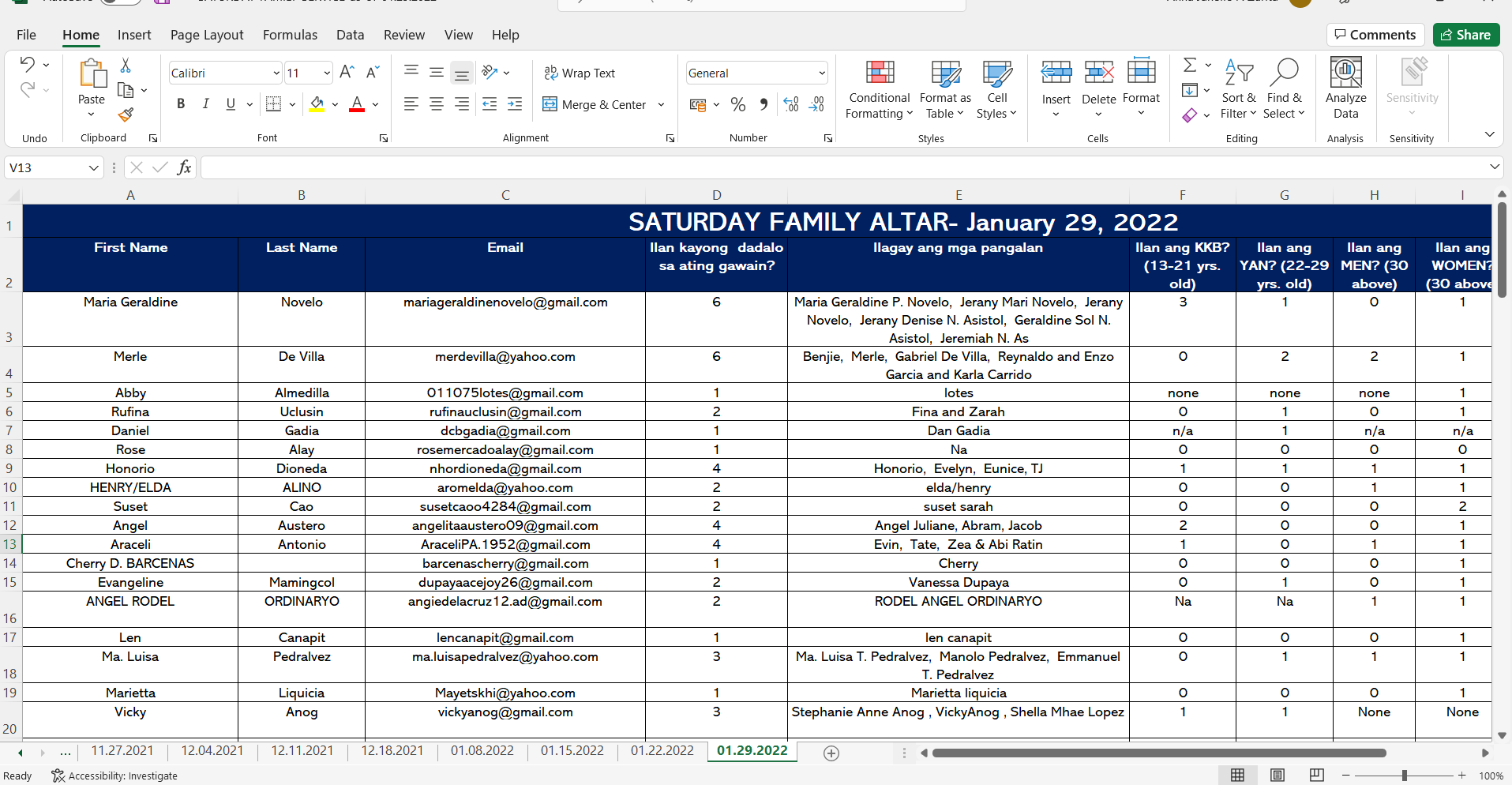This screenshot has width=1512, height=785.
Task: Toggle Bold formatting
Action: click(181, 104)
